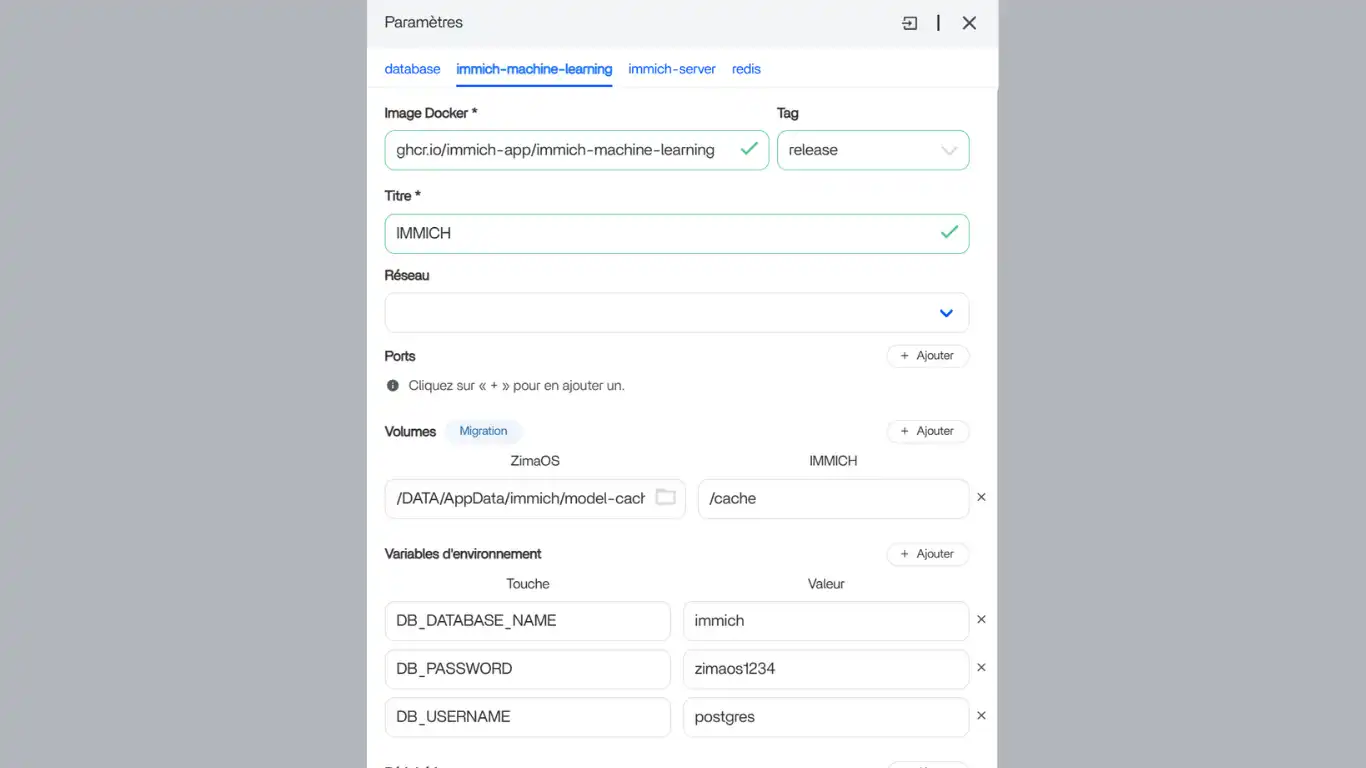This screenshot has height=768, width=1366.
Task: Remove the DB_USERNAME environment variable
Action: pyautogui.click(x=981, y=716)
